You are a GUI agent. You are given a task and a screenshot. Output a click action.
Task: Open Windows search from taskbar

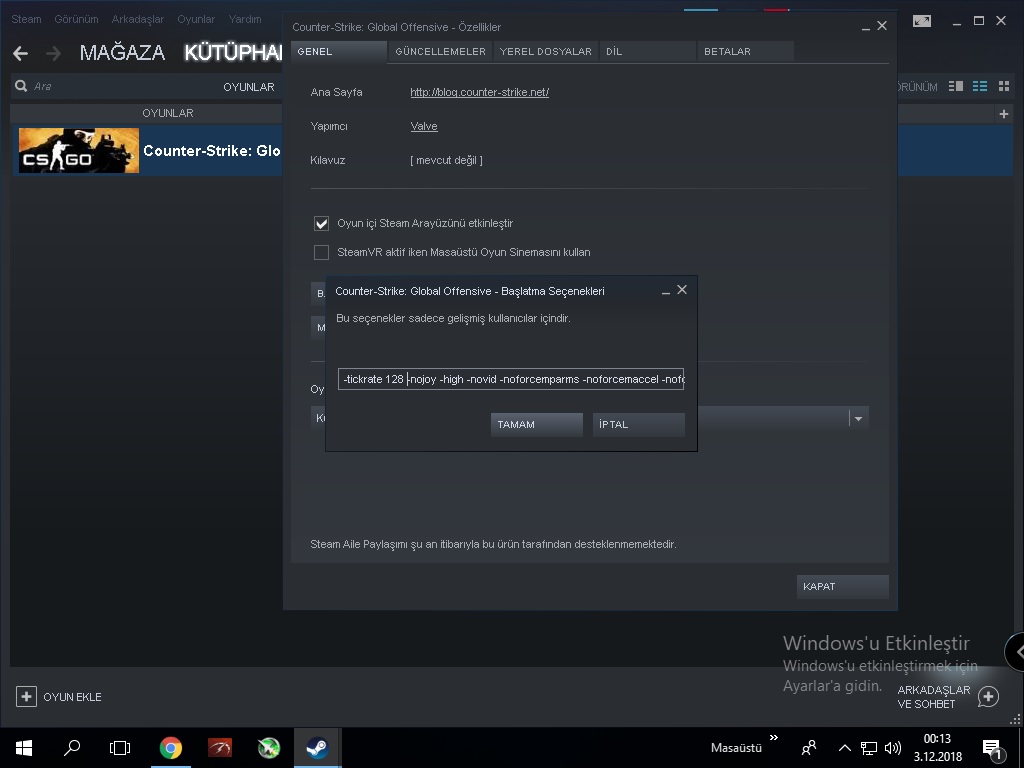[x=72, y=748]
